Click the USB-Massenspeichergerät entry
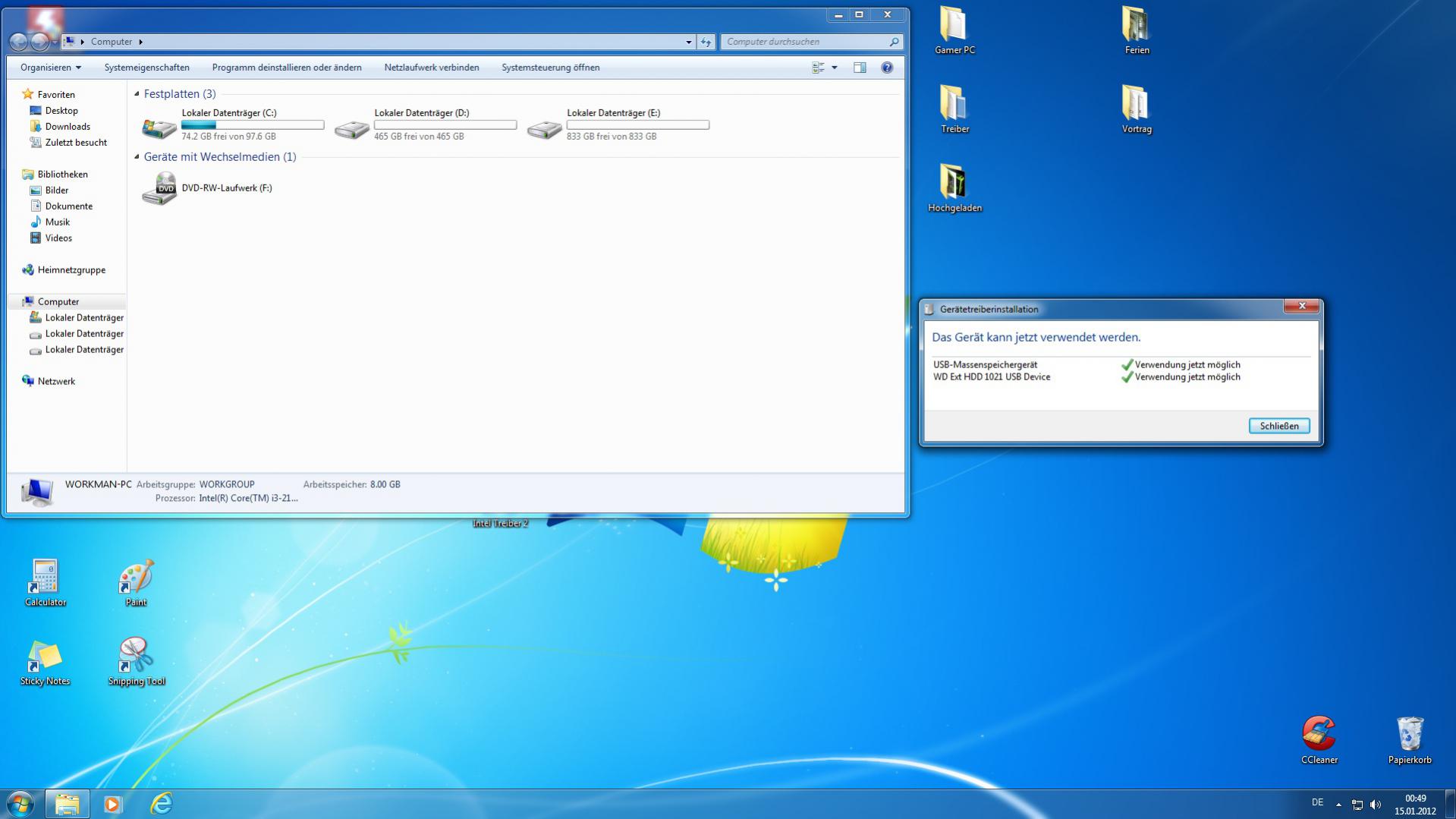 pos(985,365)
